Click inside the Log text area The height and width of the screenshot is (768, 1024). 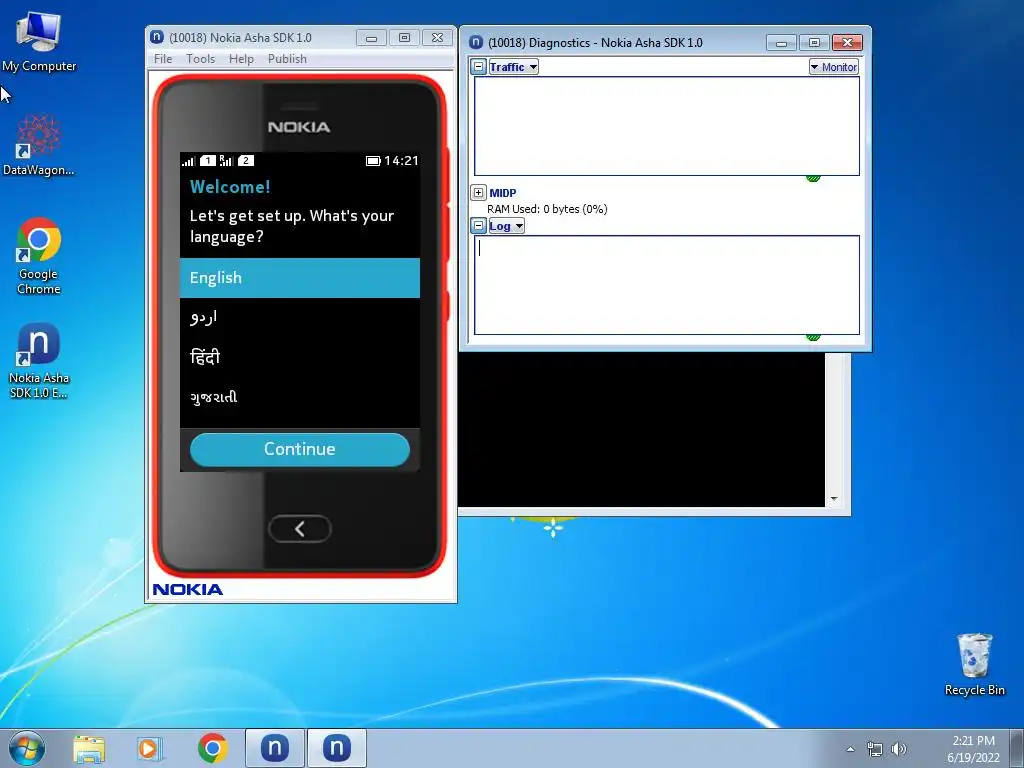coord(667,285)
